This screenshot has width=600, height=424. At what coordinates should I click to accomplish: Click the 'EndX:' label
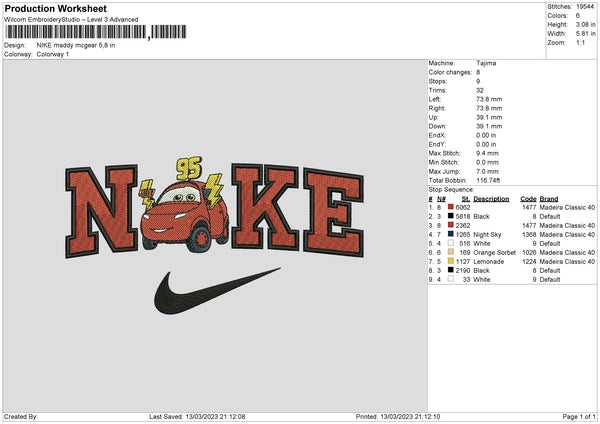tap(437, 135)
